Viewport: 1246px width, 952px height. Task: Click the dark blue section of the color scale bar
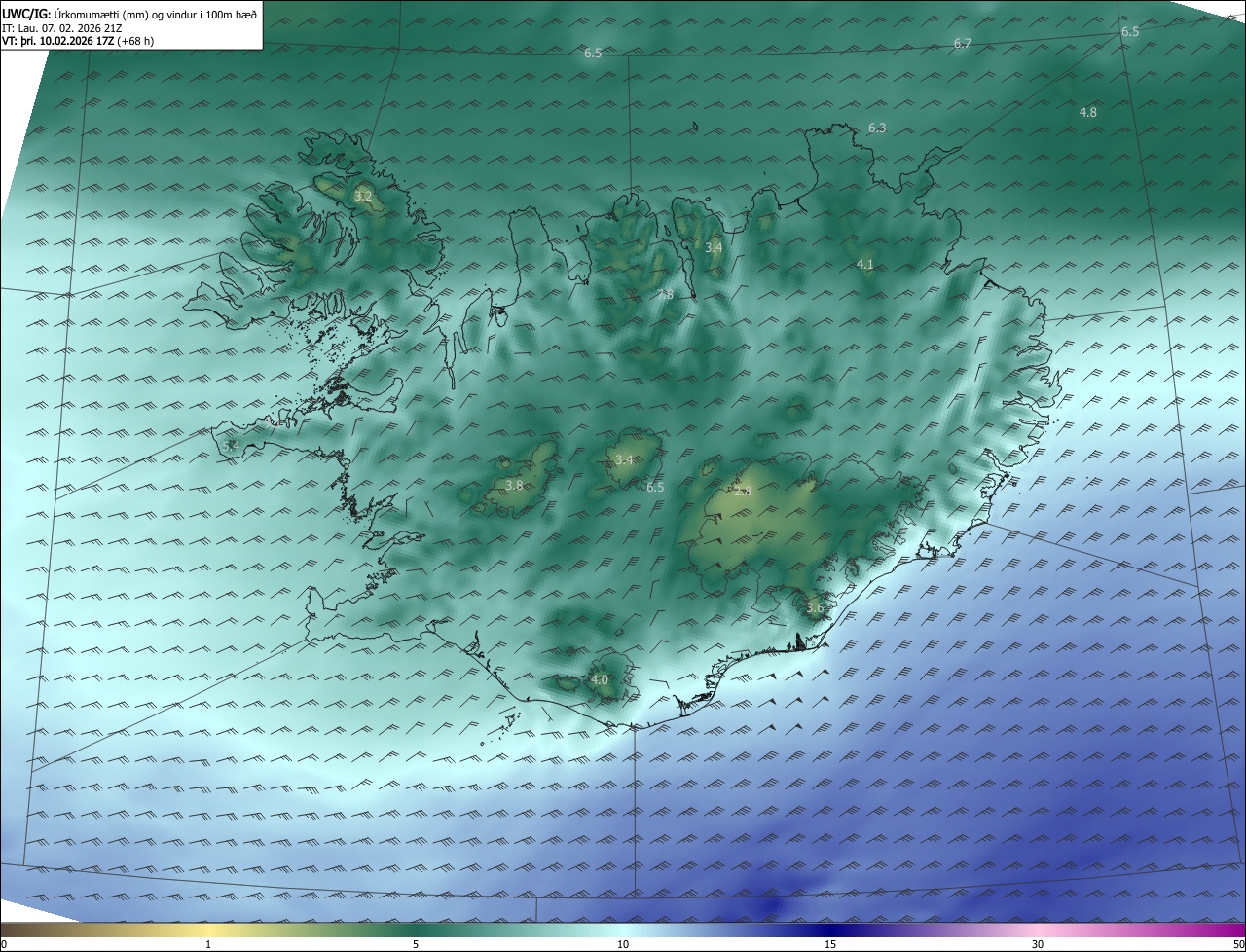pyautogui.click(x=830, y=930)
